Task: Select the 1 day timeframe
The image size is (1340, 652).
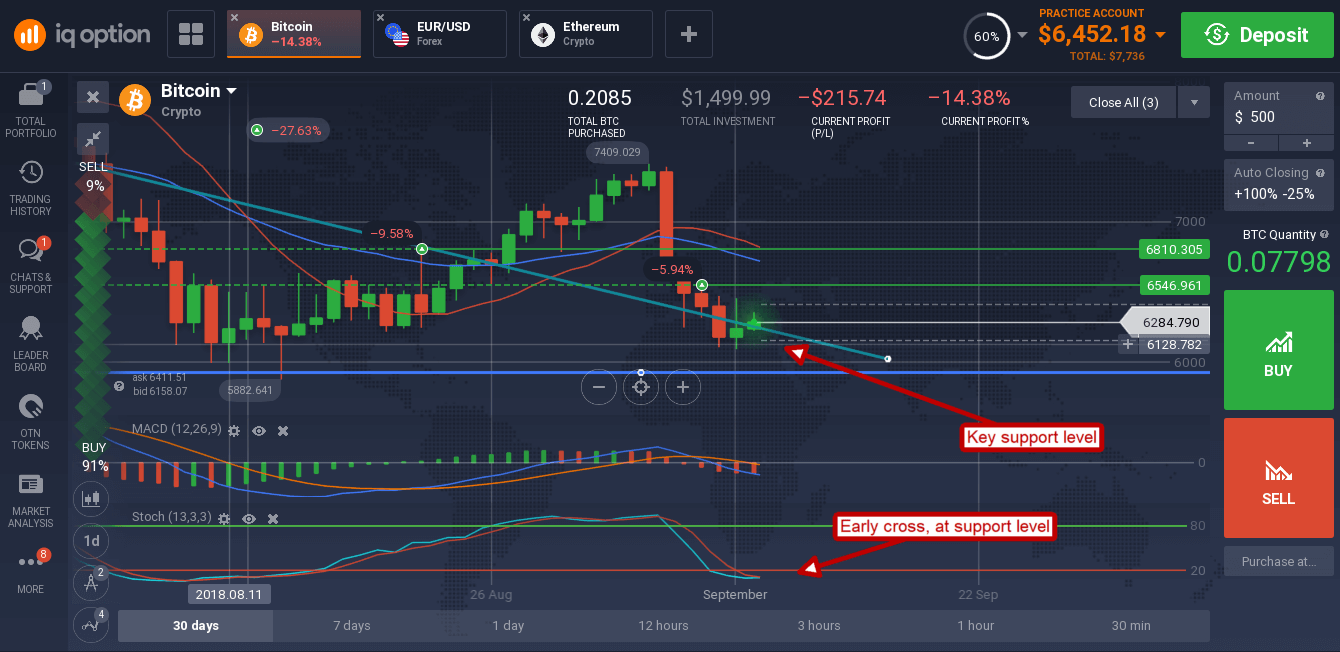Action: click(508, 626)
